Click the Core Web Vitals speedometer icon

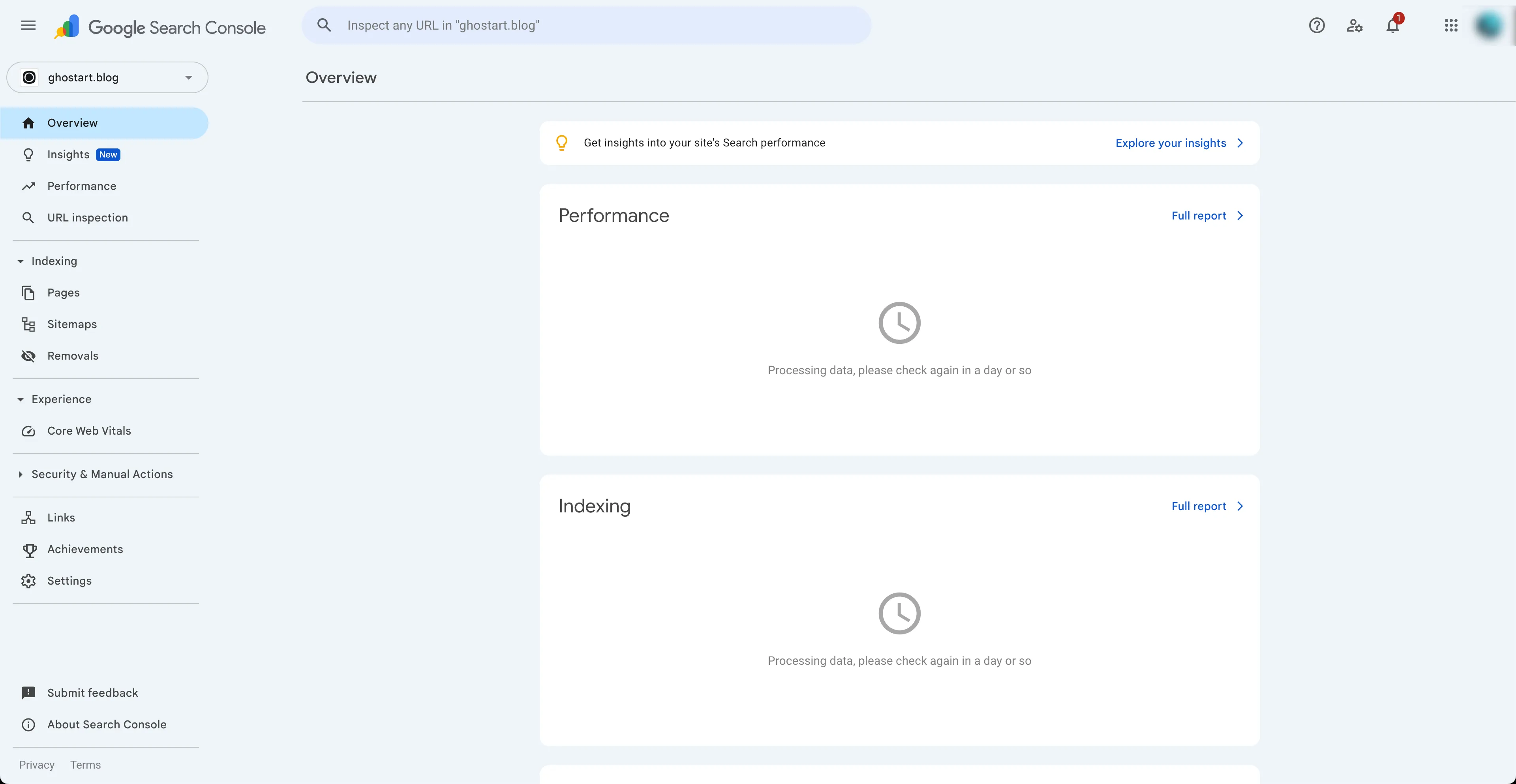click(28, 431)
